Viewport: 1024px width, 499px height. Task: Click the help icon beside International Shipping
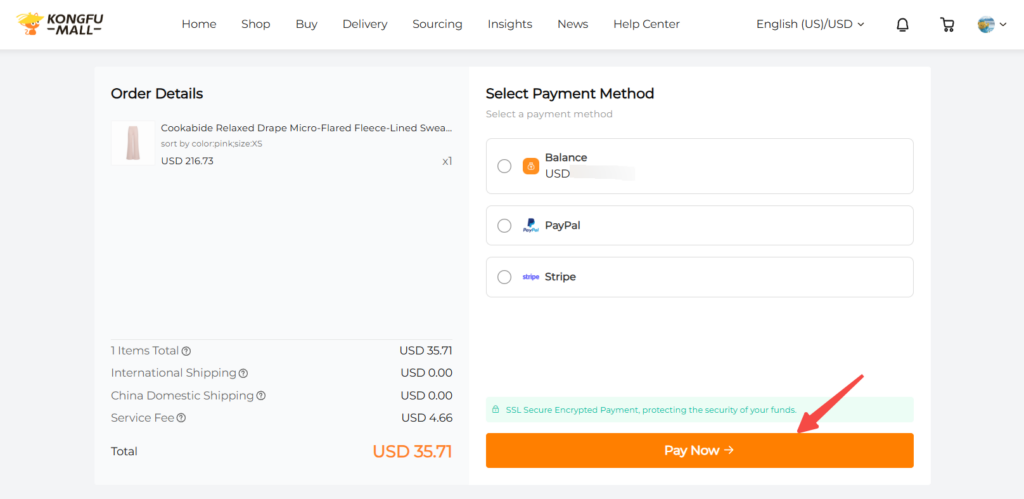pyautogui.click(x=243, y=374)
